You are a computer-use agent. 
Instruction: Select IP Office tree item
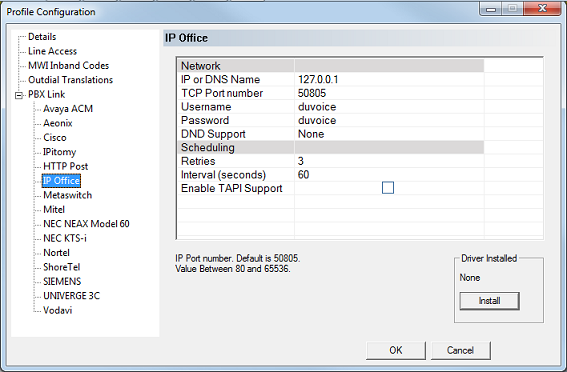click(61, 181)
